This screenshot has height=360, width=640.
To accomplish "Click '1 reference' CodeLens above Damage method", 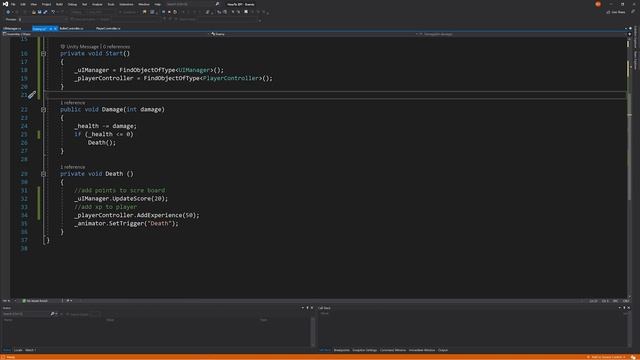I will point(73,103).
